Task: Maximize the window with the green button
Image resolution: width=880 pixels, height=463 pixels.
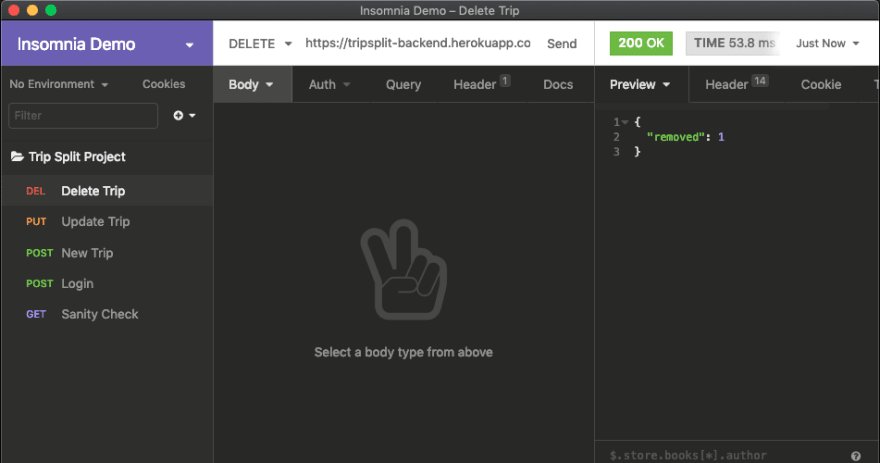Action: [x=51, y=10]
